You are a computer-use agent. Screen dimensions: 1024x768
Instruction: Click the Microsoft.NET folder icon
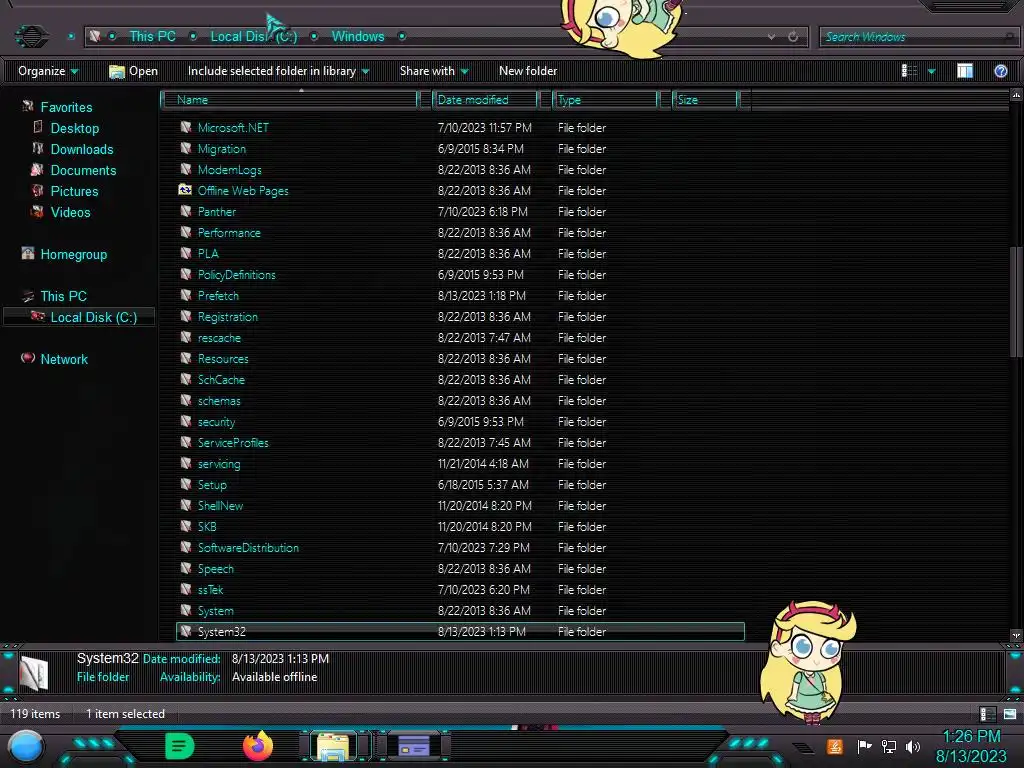186,127
